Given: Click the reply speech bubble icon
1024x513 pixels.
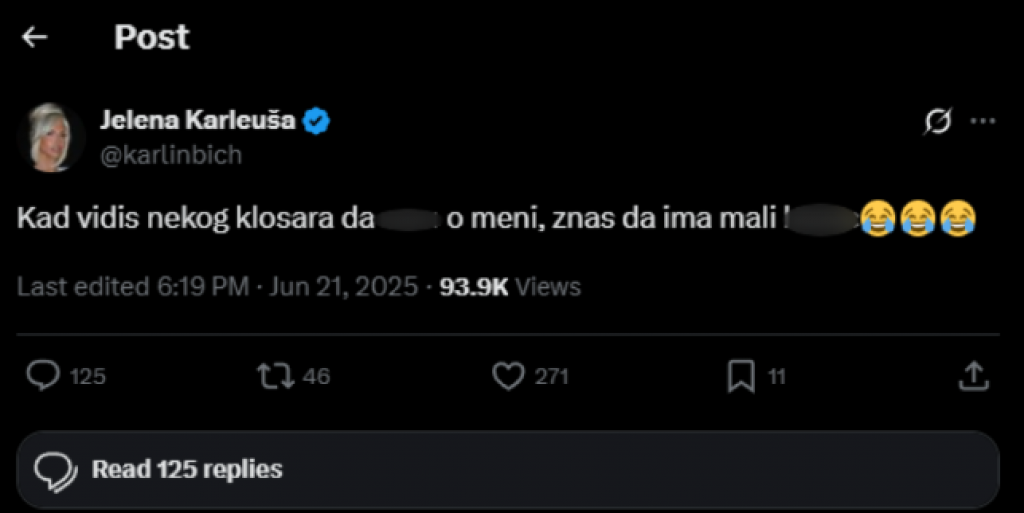Looking at the screenshot, I should click(x=42, y=376).
